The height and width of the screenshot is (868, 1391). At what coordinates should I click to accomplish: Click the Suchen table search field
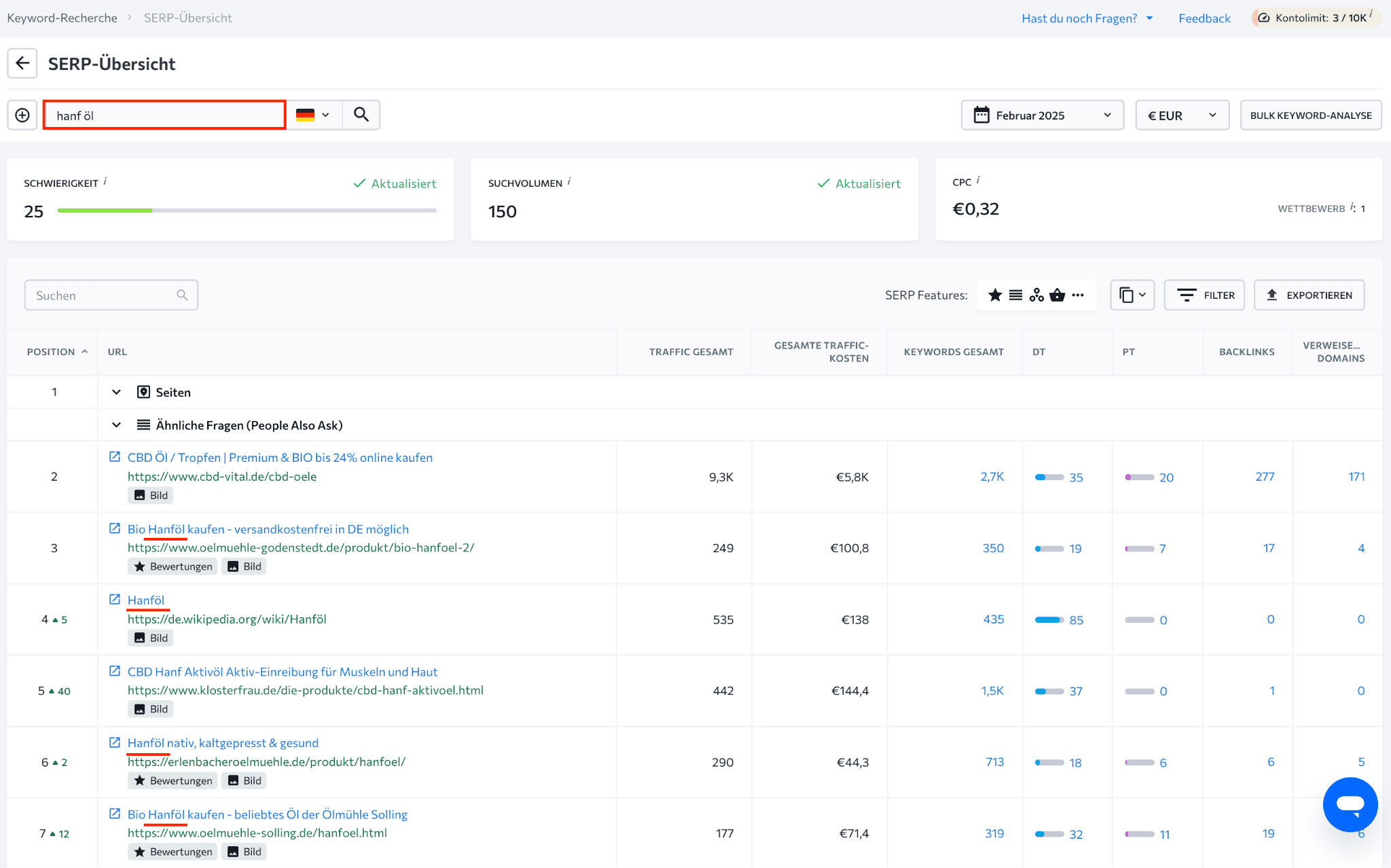pos(111,295)
